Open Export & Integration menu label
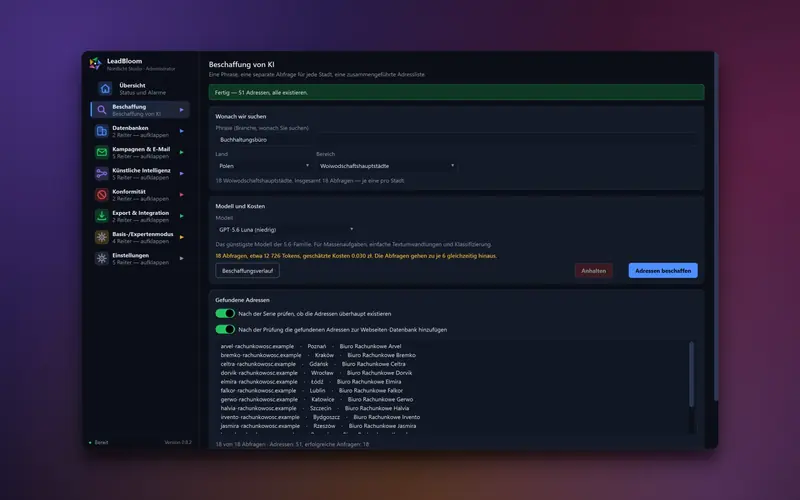800x500 pixels. 140,213
